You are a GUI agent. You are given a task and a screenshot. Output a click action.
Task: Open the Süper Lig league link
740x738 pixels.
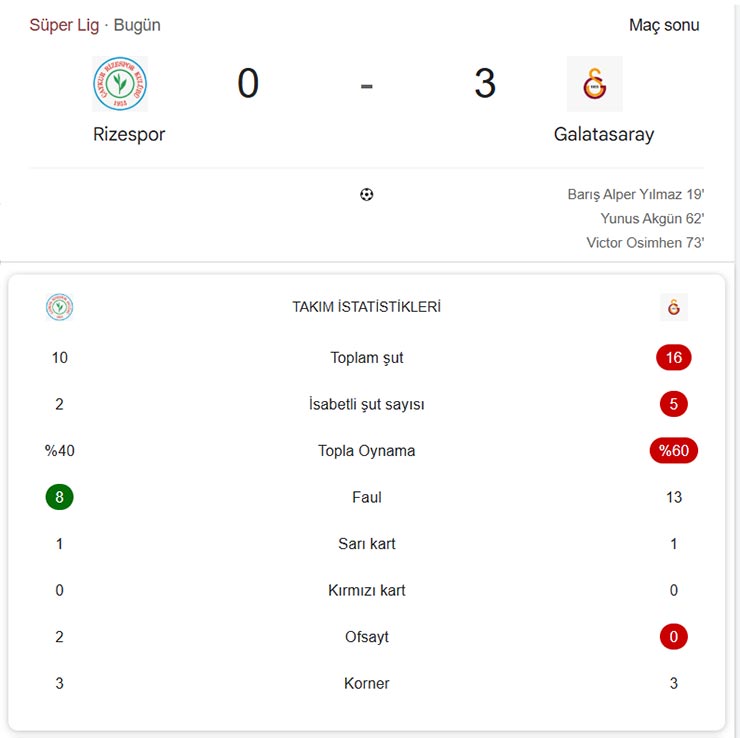tap(64, 25)
